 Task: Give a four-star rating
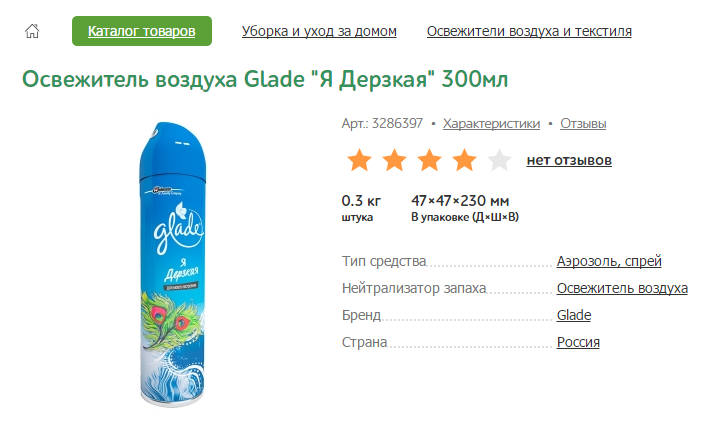click(x=464, y=160)
